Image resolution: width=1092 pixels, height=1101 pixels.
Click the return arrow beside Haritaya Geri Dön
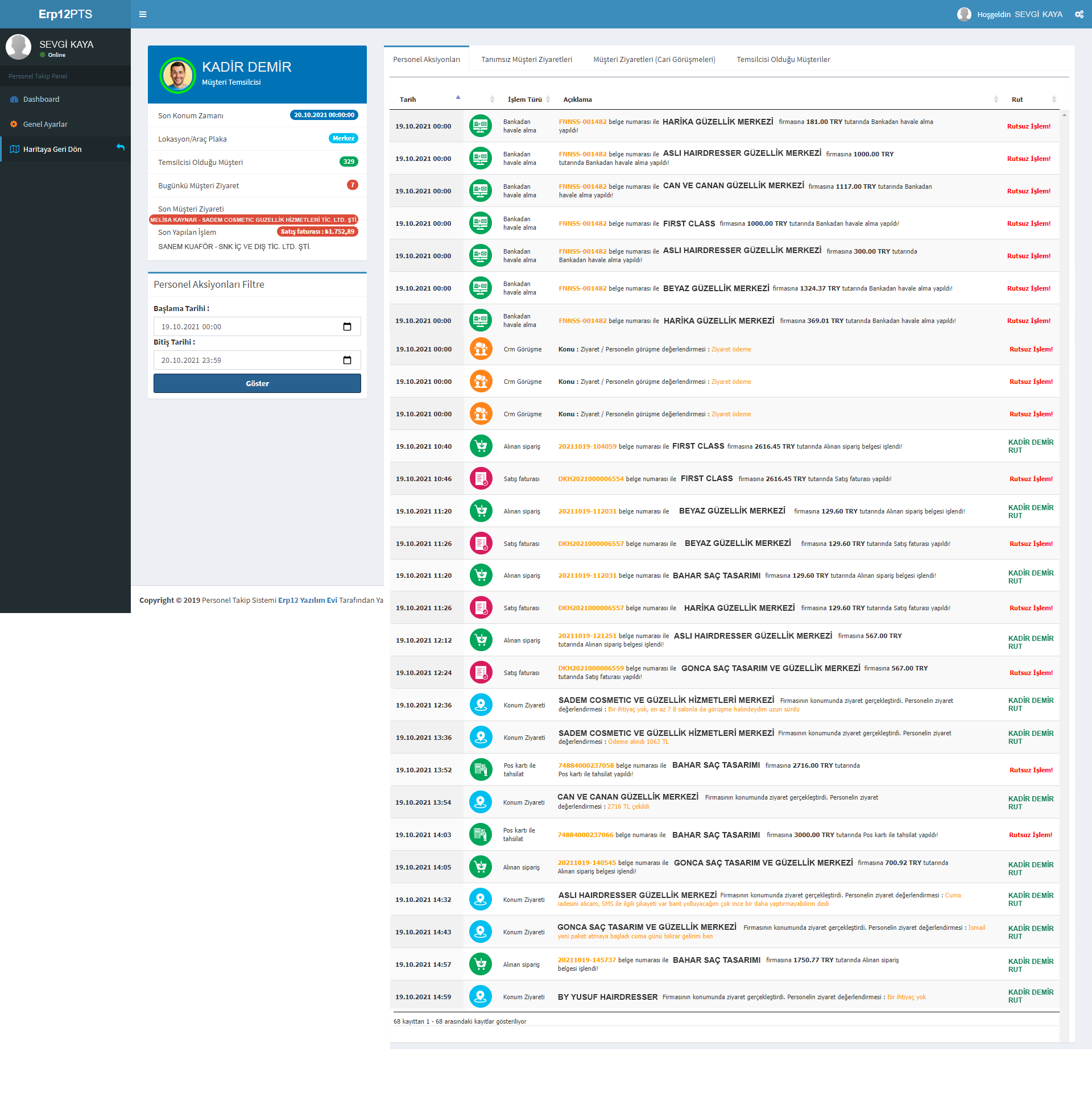pos(120,148)
